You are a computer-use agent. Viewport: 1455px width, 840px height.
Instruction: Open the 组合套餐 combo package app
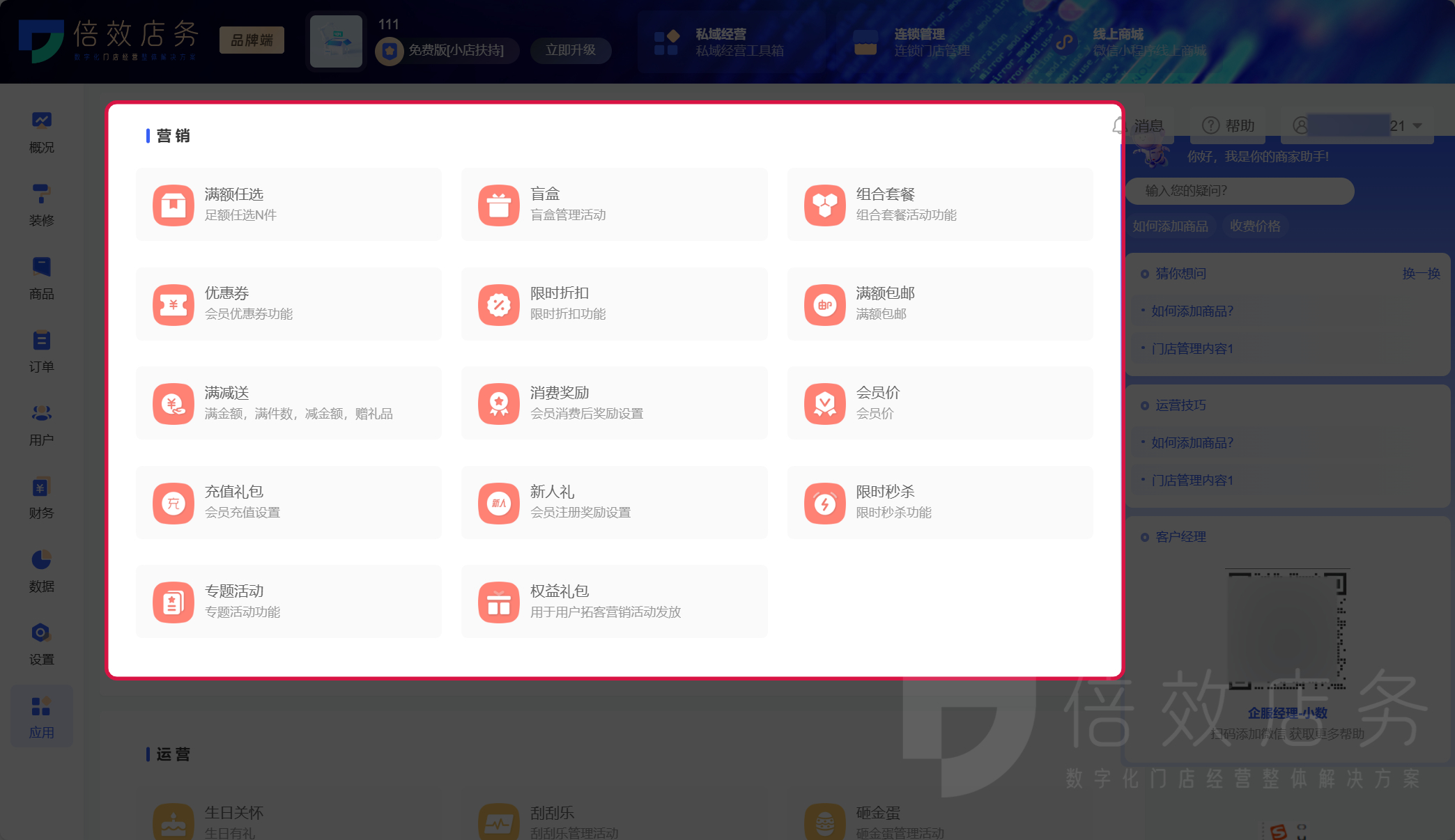click(939, 204)
